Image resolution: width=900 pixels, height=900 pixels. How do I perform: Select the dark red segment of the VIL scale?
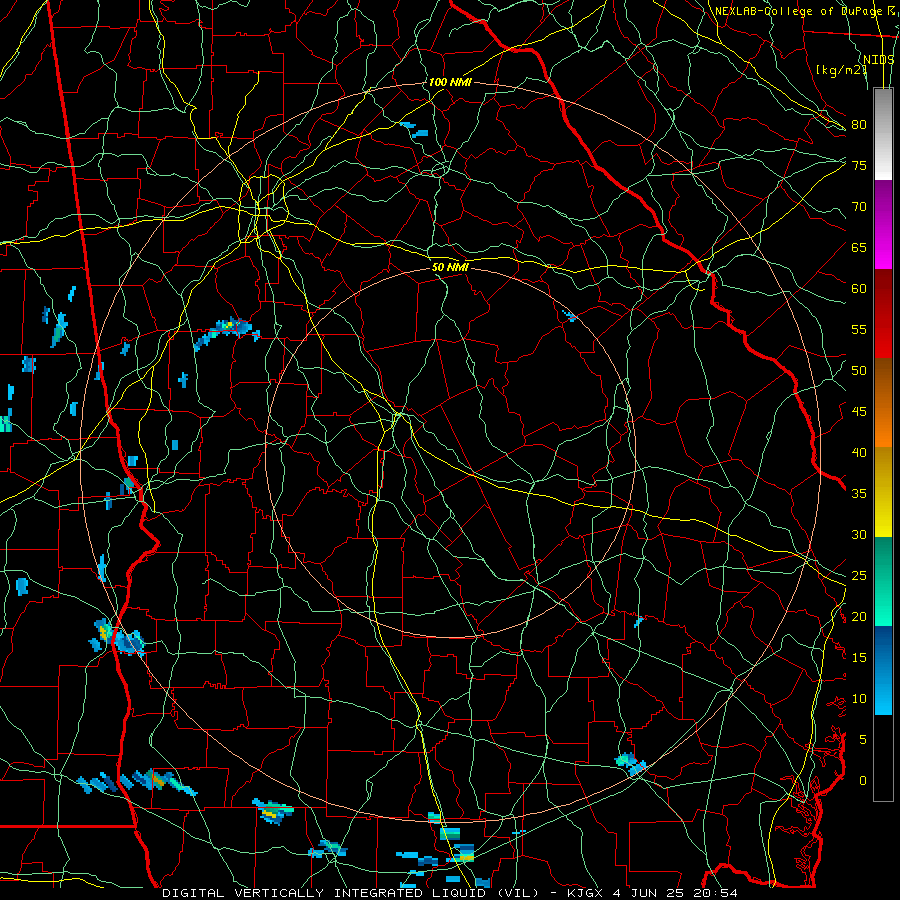tap(883, 314)
